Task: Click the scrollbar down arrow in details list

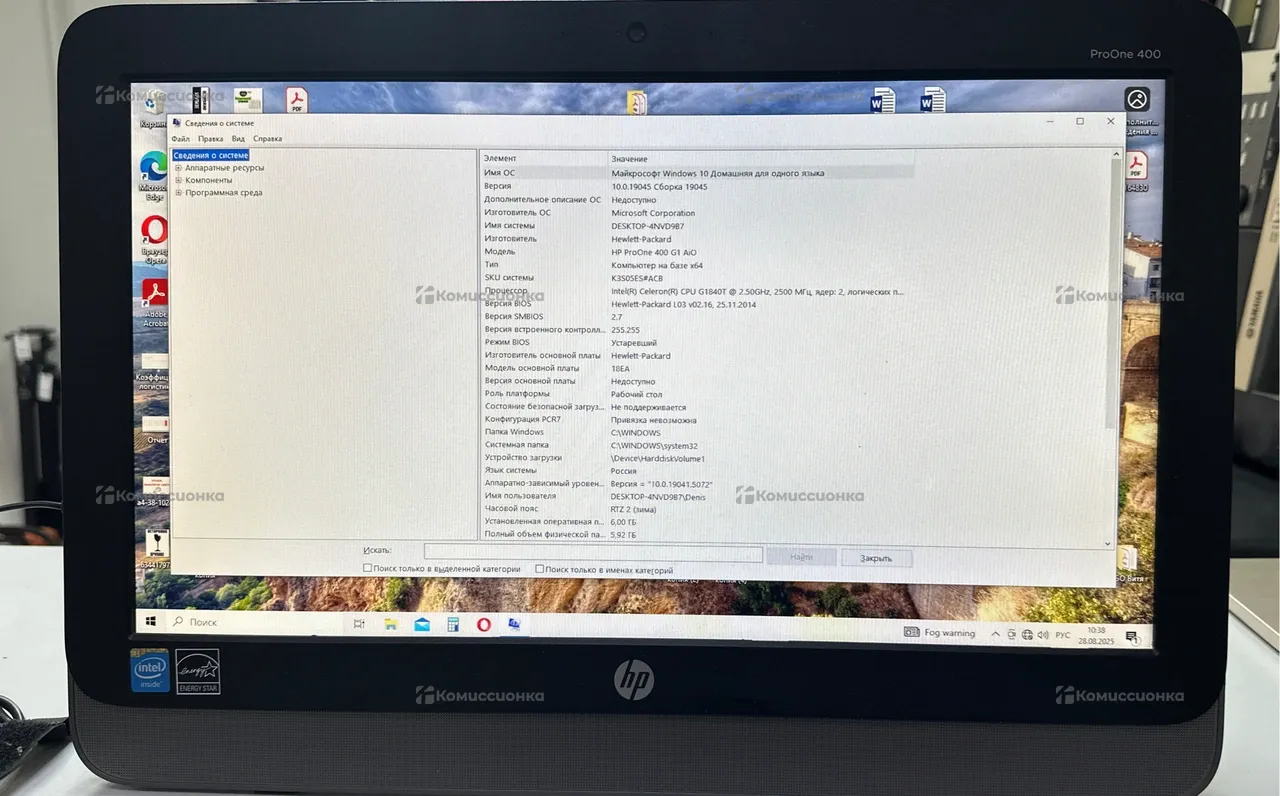Action: pos(1108,543)
